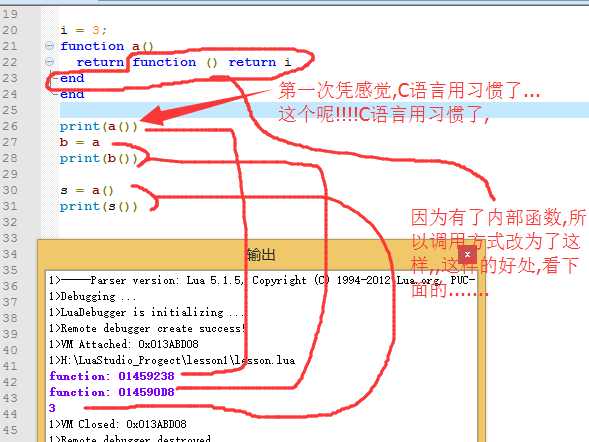589x442 pixels.
Task: Click 'VM Attached: 0x013ABD08' line
Action: pos(124,344)
